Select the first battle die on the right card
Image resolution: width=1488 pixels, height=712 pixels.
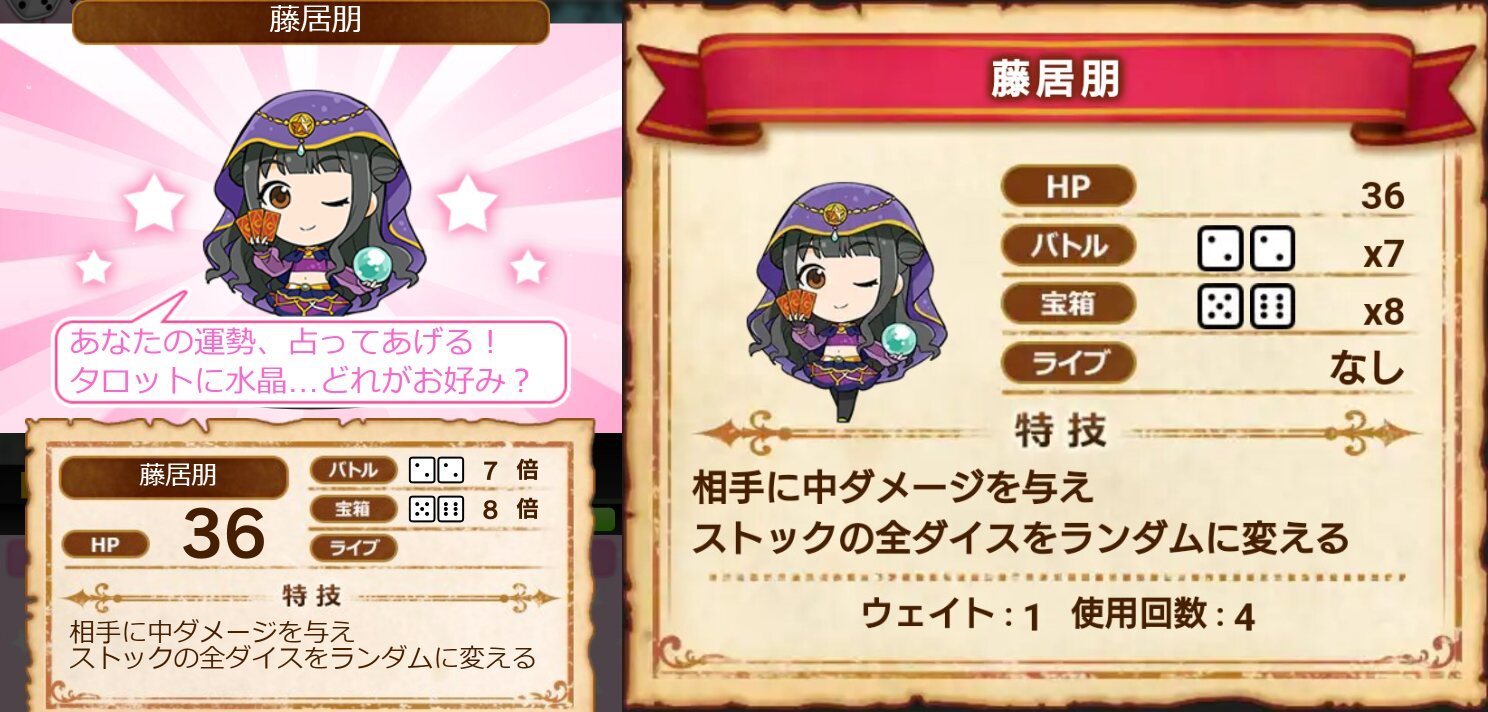click(1219, 249)
